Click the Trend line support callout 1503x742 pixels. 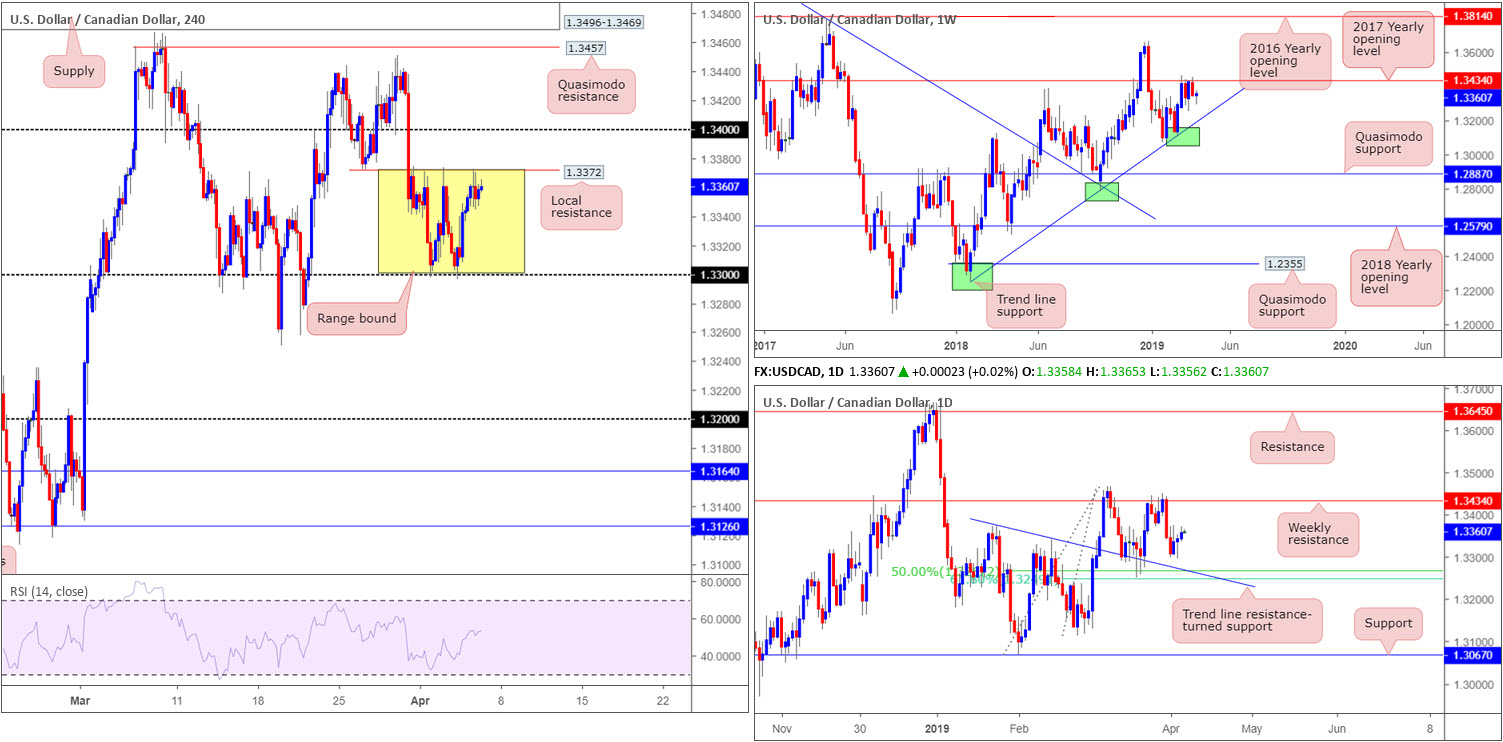[x=1027, y=306]
